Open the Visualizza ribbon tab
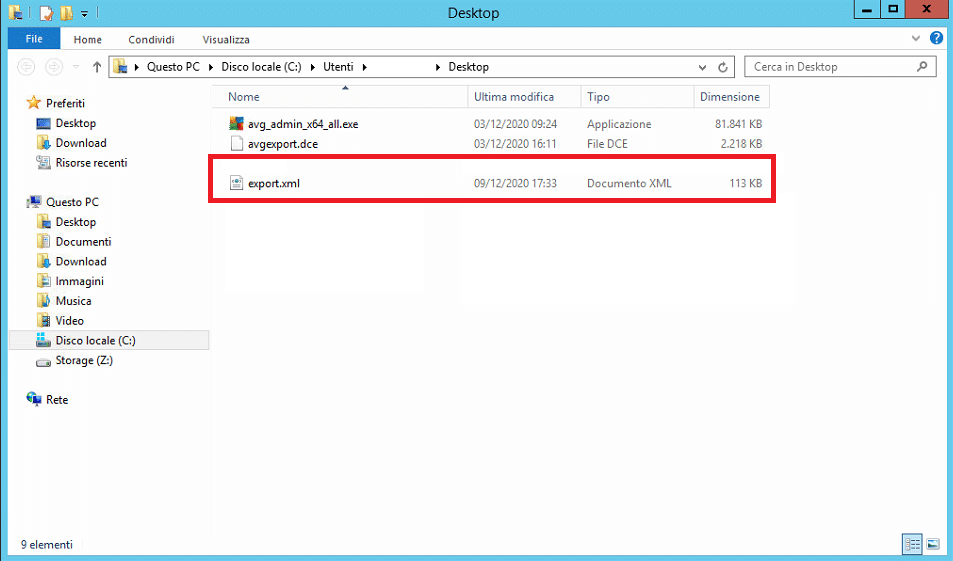The width and height of the screenshot is (953, 561). (226, 40)
